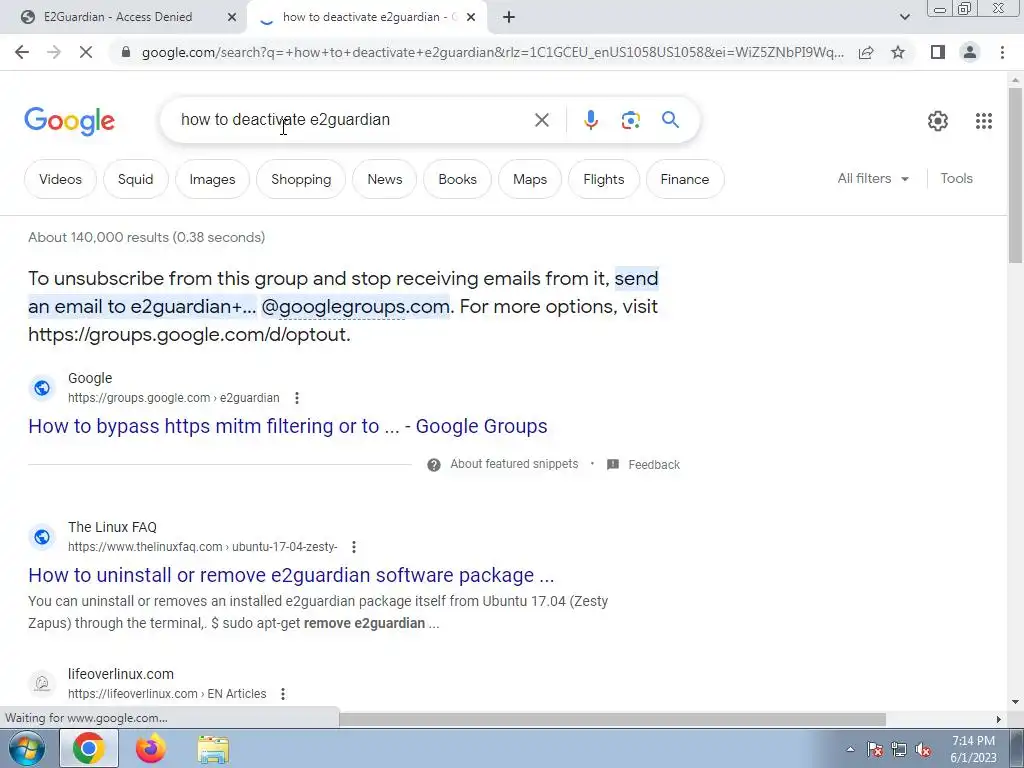Open the tab search chevron
The width and height of the screenshot is (1024, 768).
click(904, 17)
